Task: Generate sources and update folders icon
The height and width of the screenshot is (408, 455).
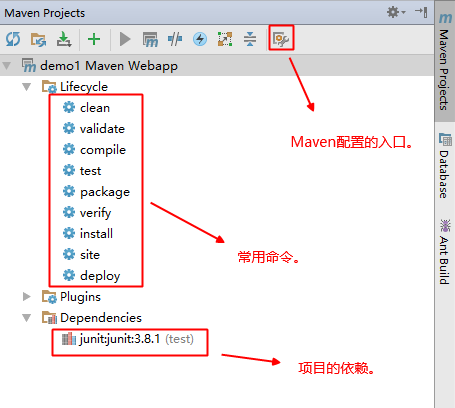Action: (x=38, y=39)
